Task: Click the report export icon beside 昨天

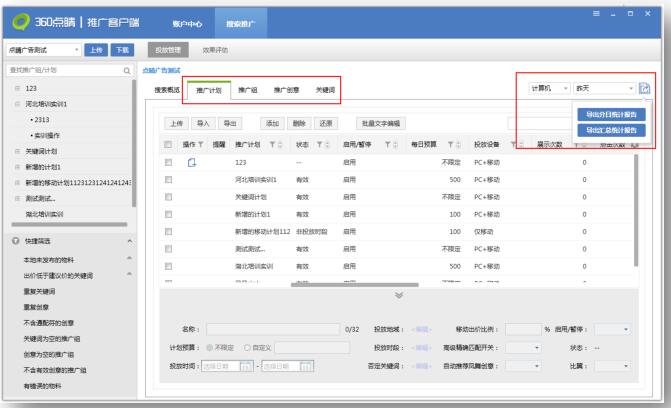Action: [x=643, y=89]
